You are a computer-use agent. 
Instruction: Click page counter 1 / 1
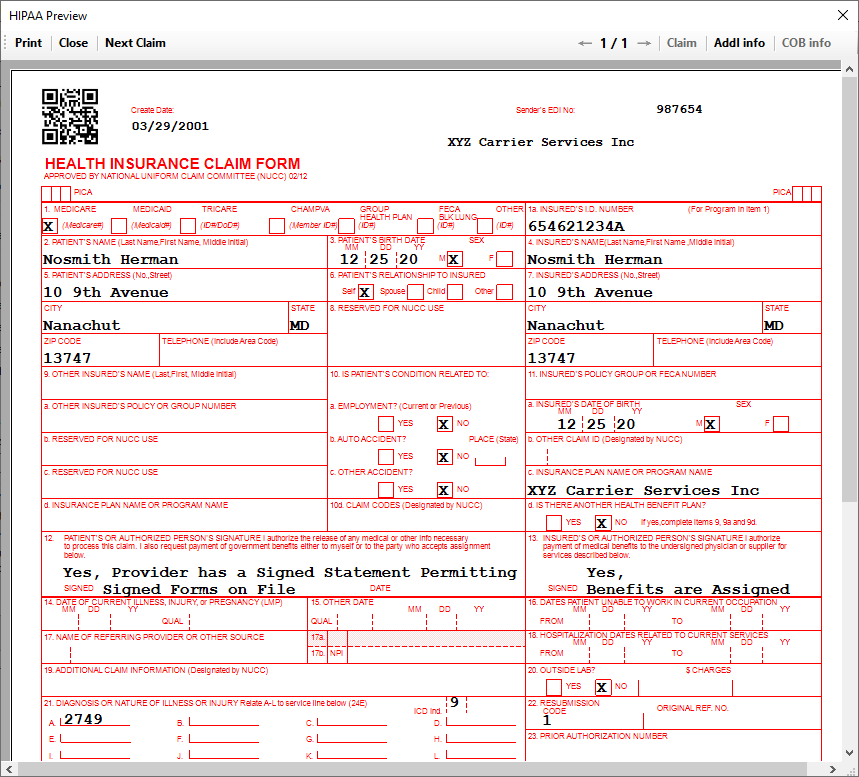tap(614, 43)
